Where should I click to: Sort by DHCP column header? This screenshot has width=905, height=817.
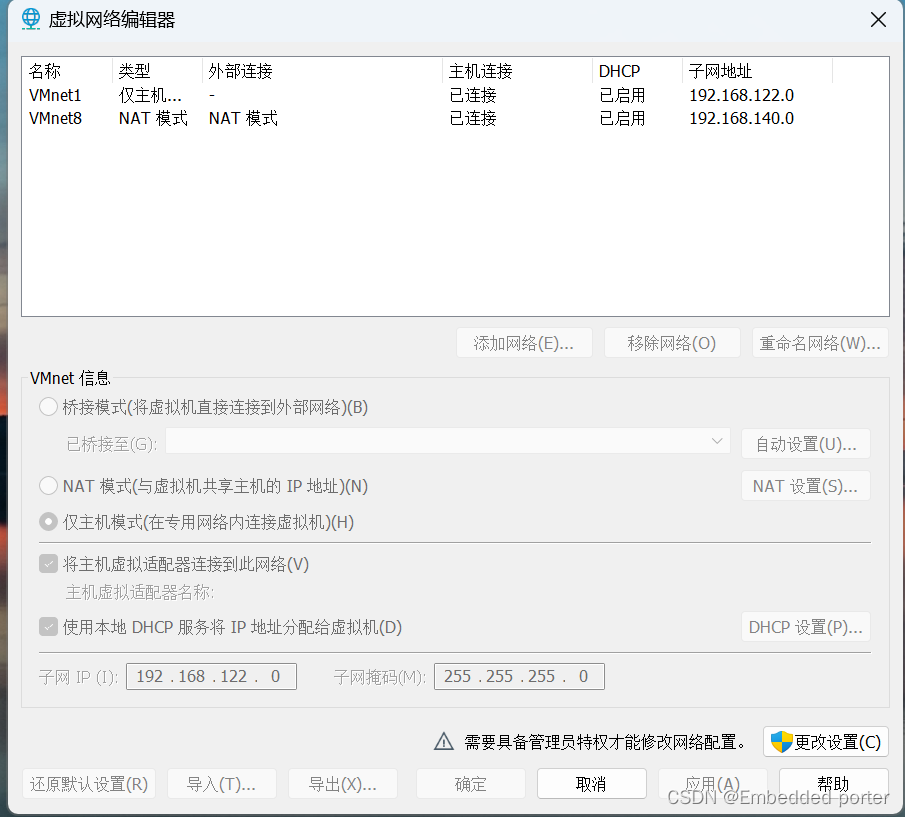[638, 71]
